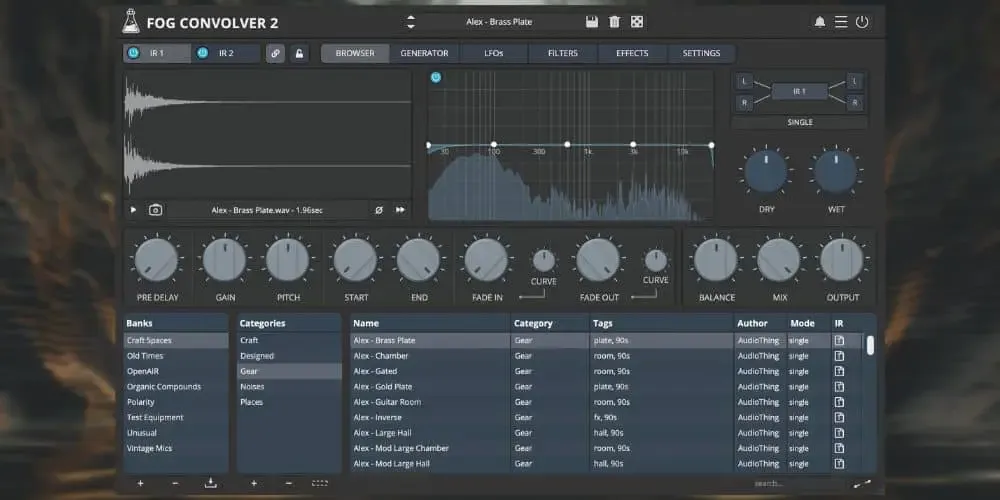1000x500 pixels.
Task: Randomize settings with the dice icon
Action: [x=636, y=22]
